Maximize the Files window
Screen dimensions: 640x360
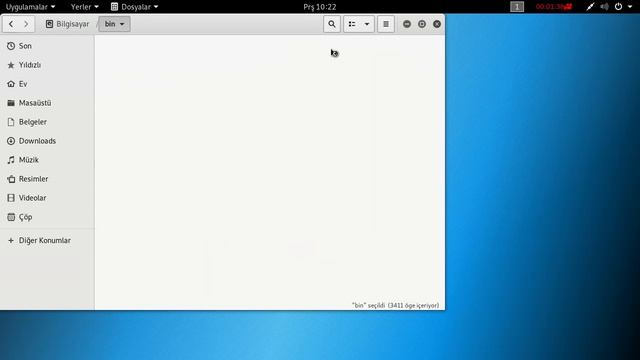(422, 24)
